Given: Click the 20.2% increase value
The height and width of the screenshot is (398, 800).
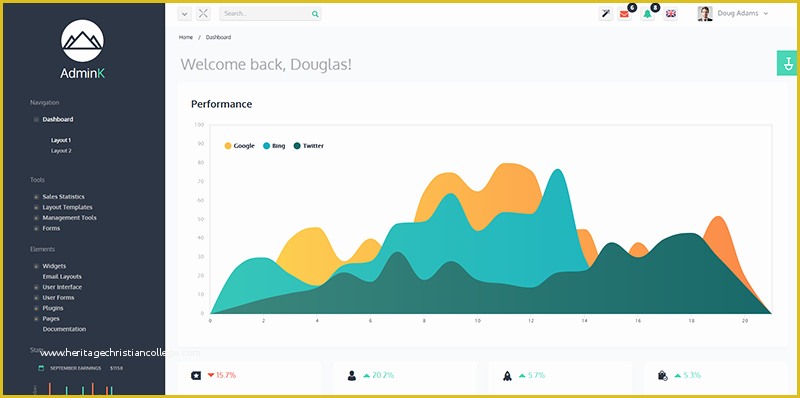Looking at the screenshot, I should click(383, 376).
